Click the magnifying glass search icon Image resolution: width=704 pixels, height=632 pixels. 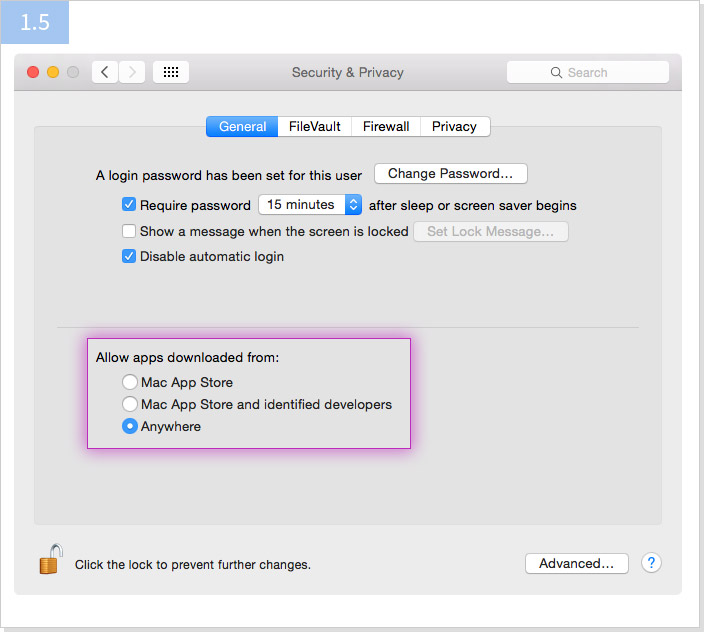(x=556, y=72)
